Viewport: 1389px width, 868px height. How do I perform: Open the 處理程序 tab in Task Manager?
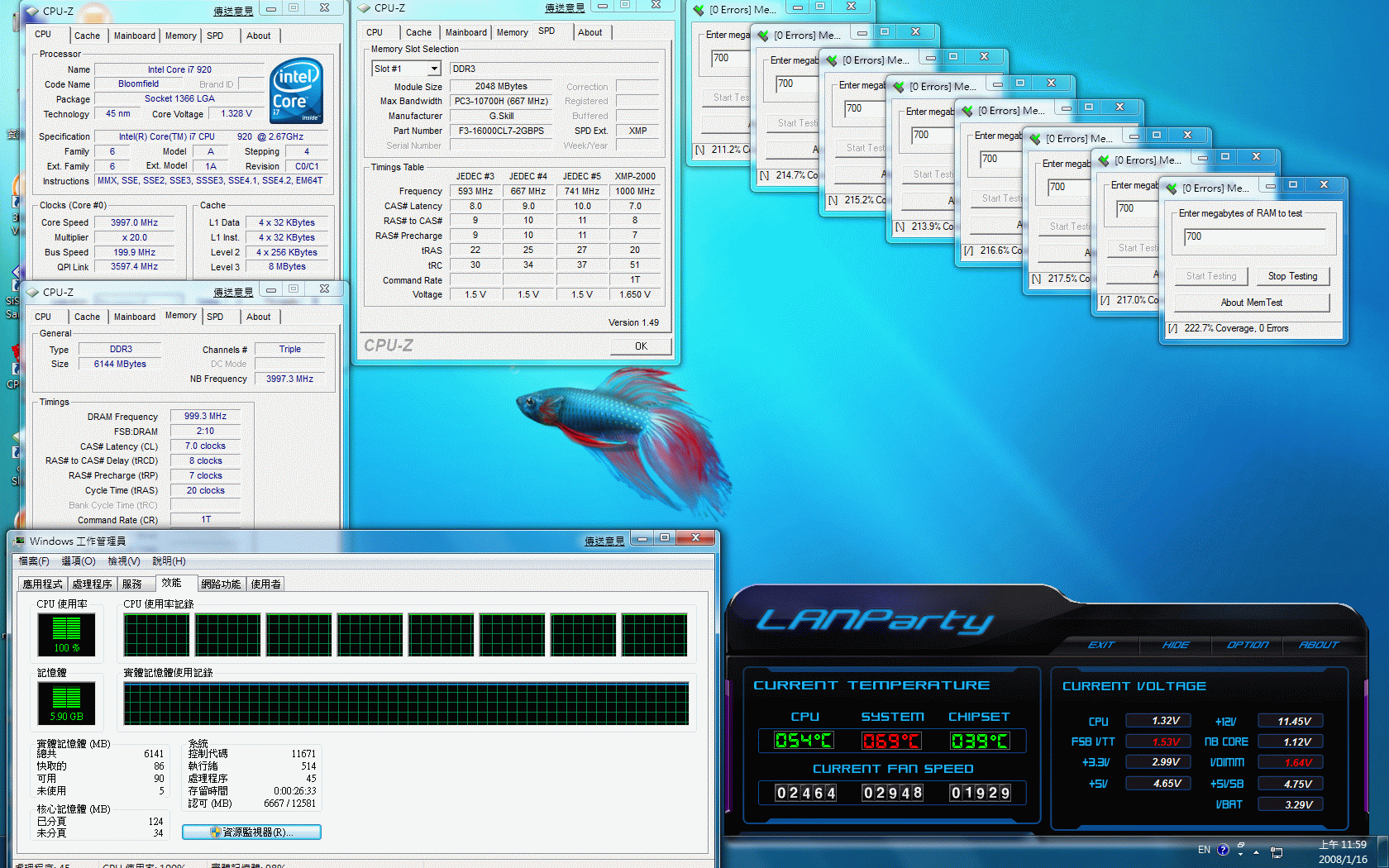(x=93, y=584)
